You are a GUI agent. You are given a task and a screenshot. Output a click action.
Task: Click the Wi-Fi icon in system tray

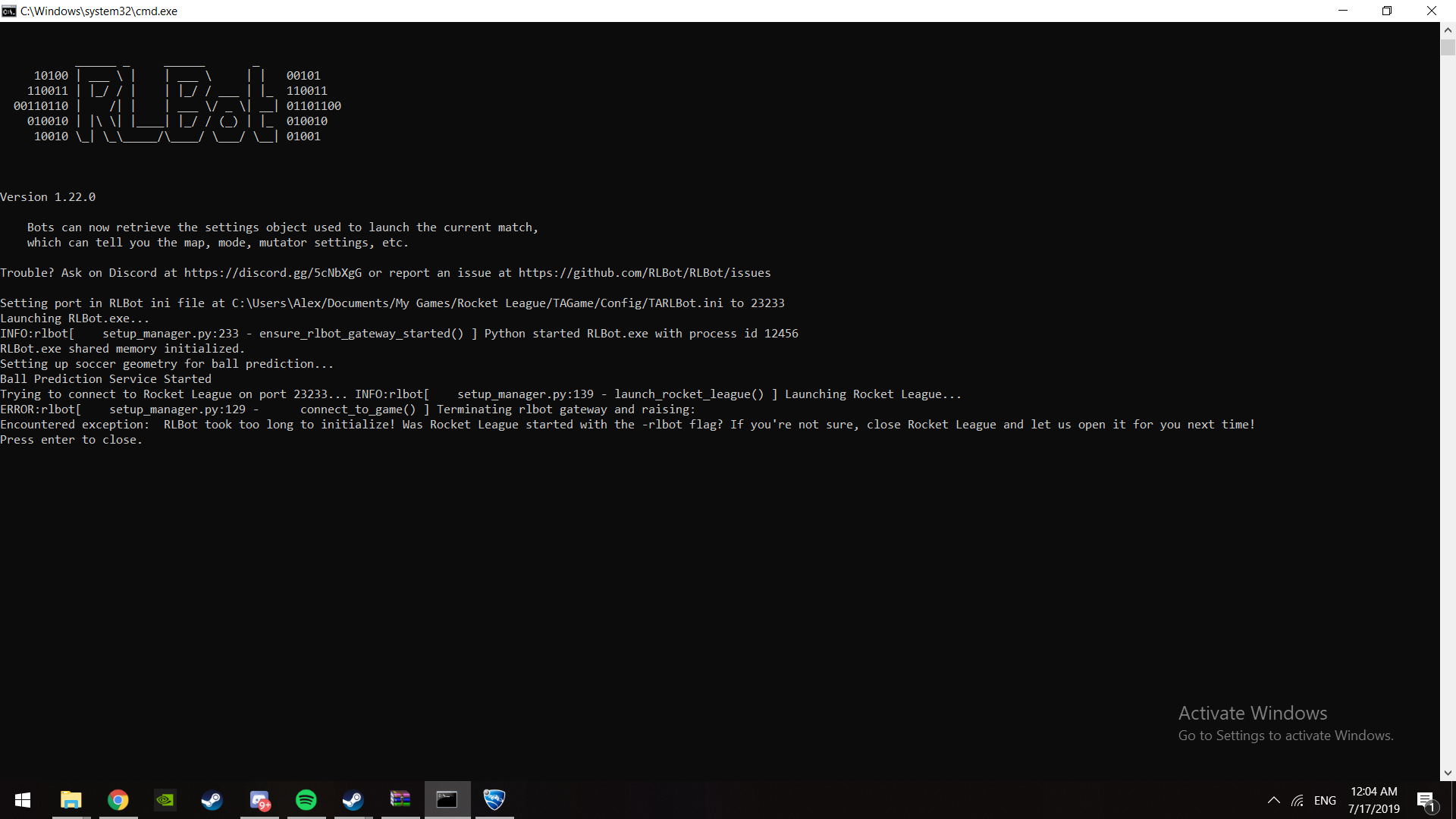1298,800
